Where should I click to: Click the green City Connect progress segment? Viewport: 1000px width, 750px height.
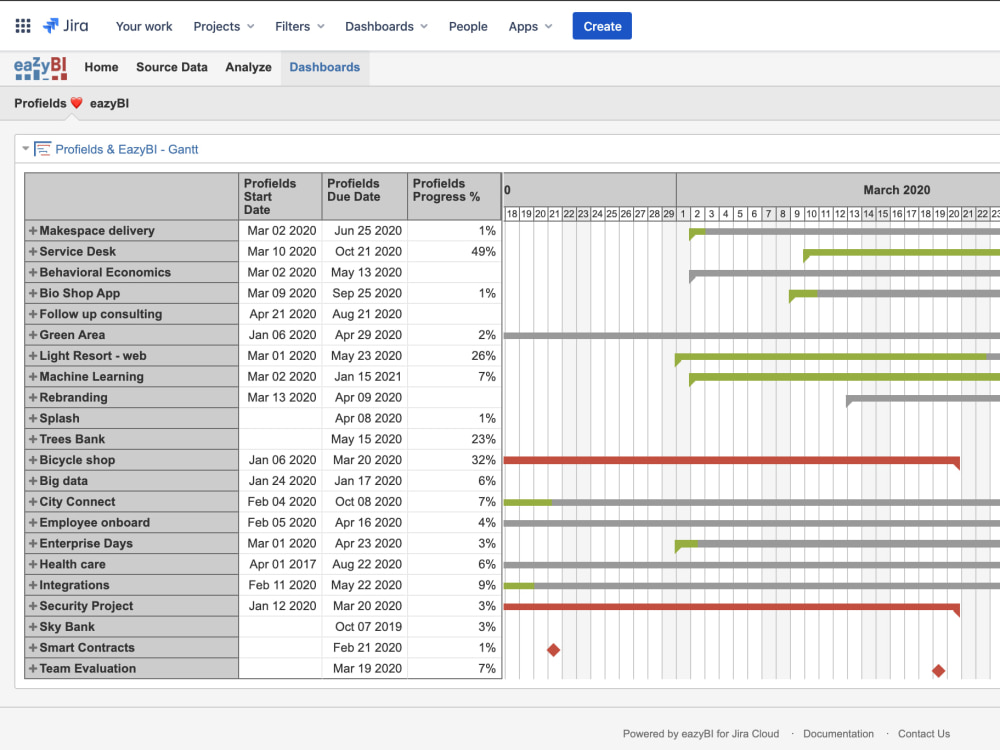point(527,503)
